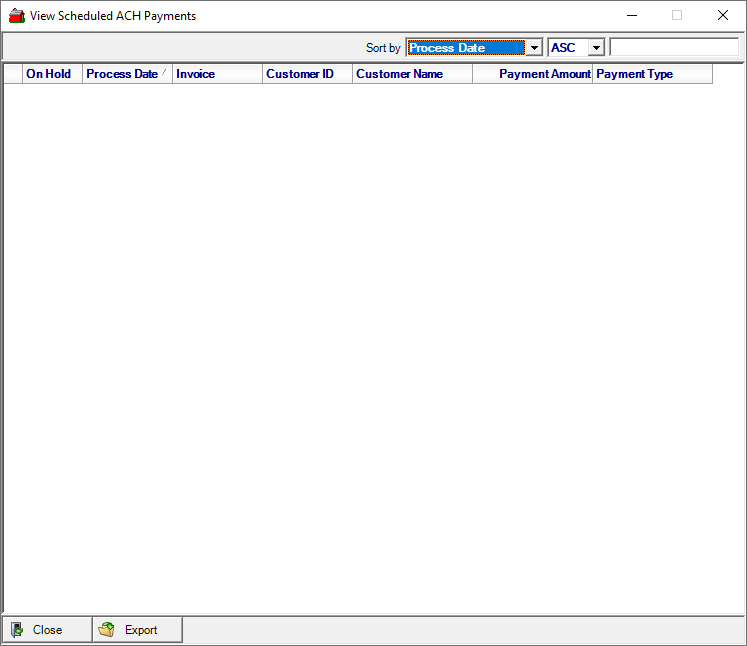The image size is (747, 646).
Task: Click the ASC text in the sort order box
Action: pyautogui.click(x=566, y=48)
